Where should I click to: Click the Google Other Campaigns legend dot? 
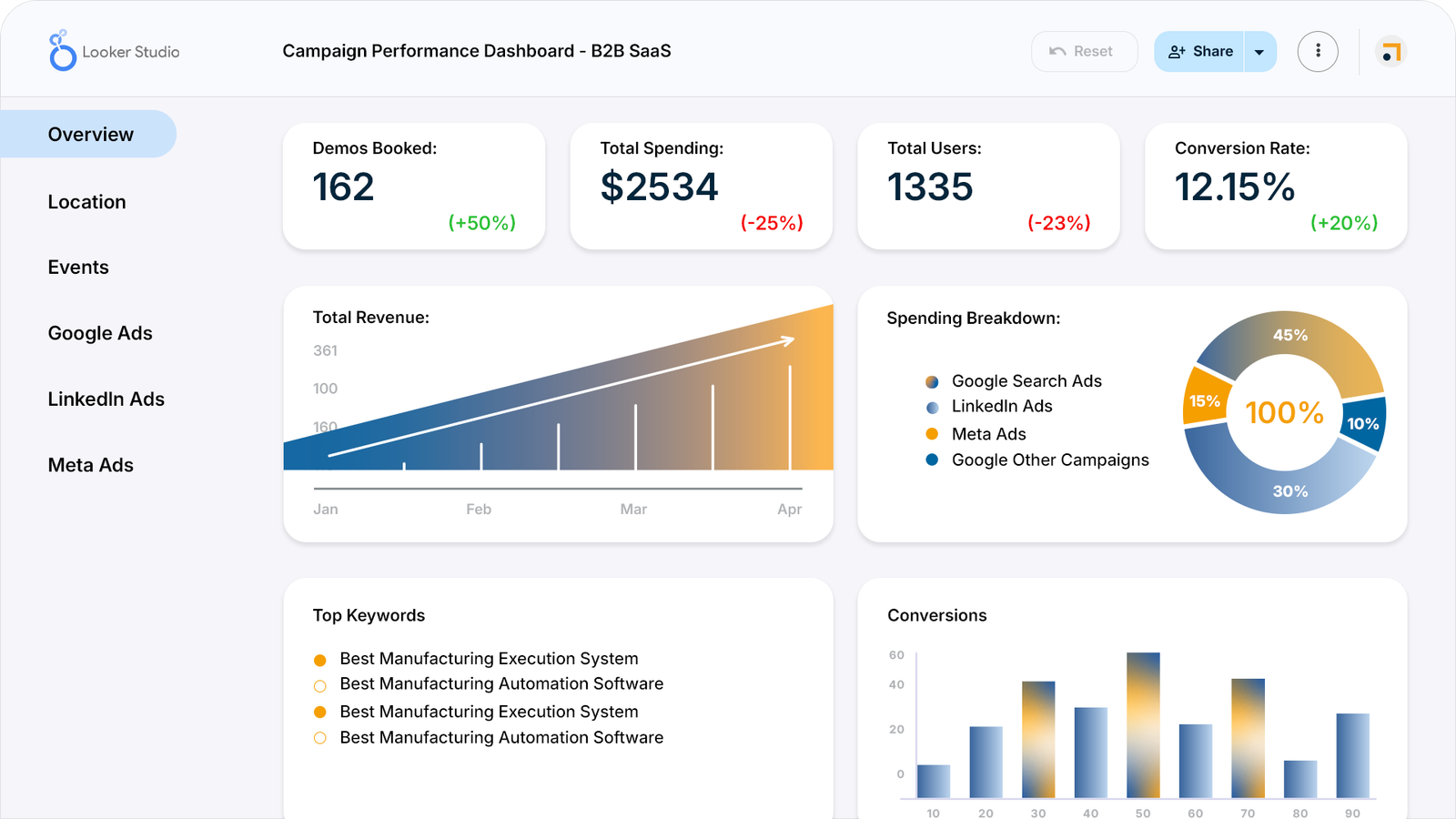pos(932,460)
